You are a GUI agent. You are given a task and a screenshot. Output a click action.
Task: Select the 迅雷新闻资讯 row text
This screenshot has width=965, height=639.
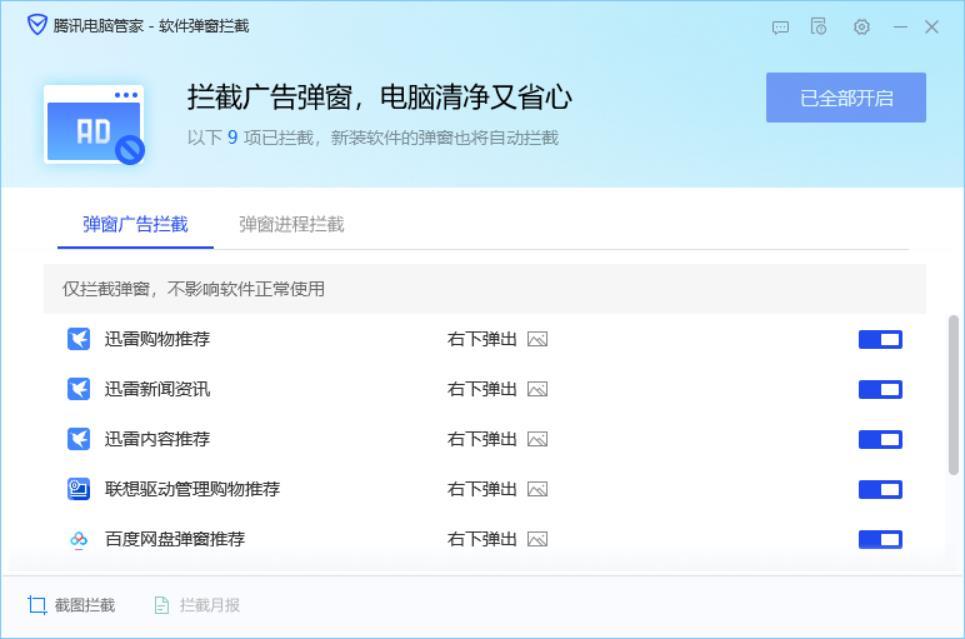pos(158,389)
